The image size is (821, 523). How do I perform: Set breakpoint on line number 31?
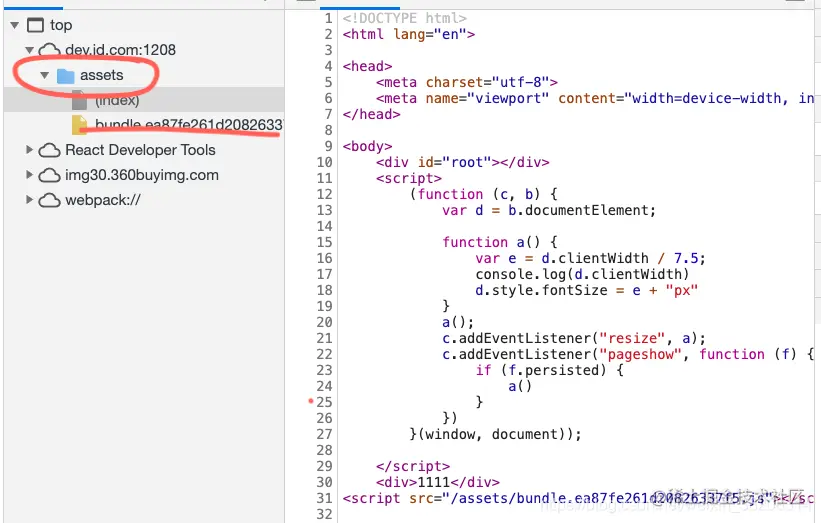tap(324, 498)
